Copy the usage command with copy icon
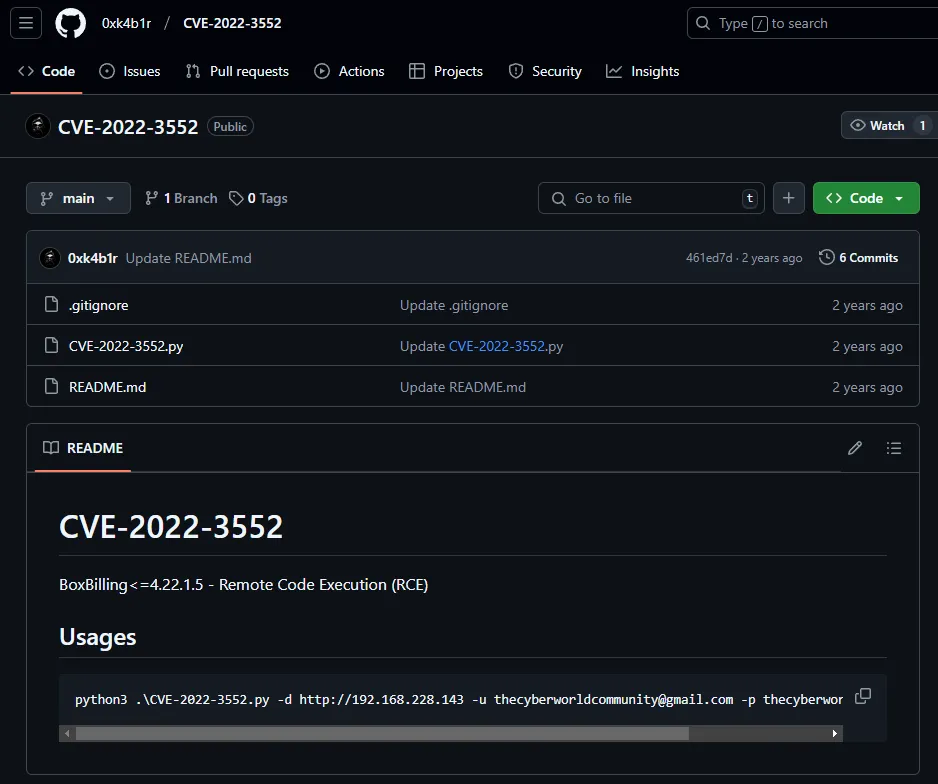 click(x=863, y=696)
